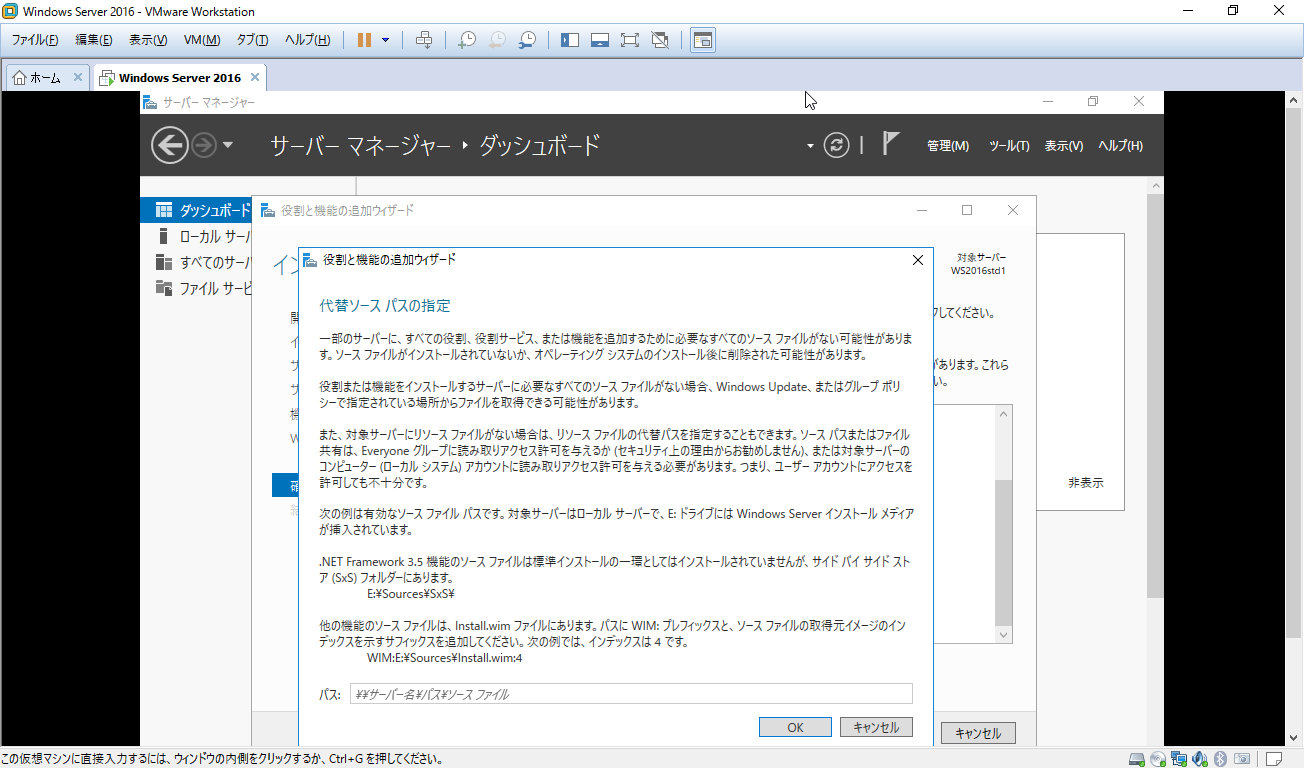Click OK in the alternate source dialog

[795, 727]
